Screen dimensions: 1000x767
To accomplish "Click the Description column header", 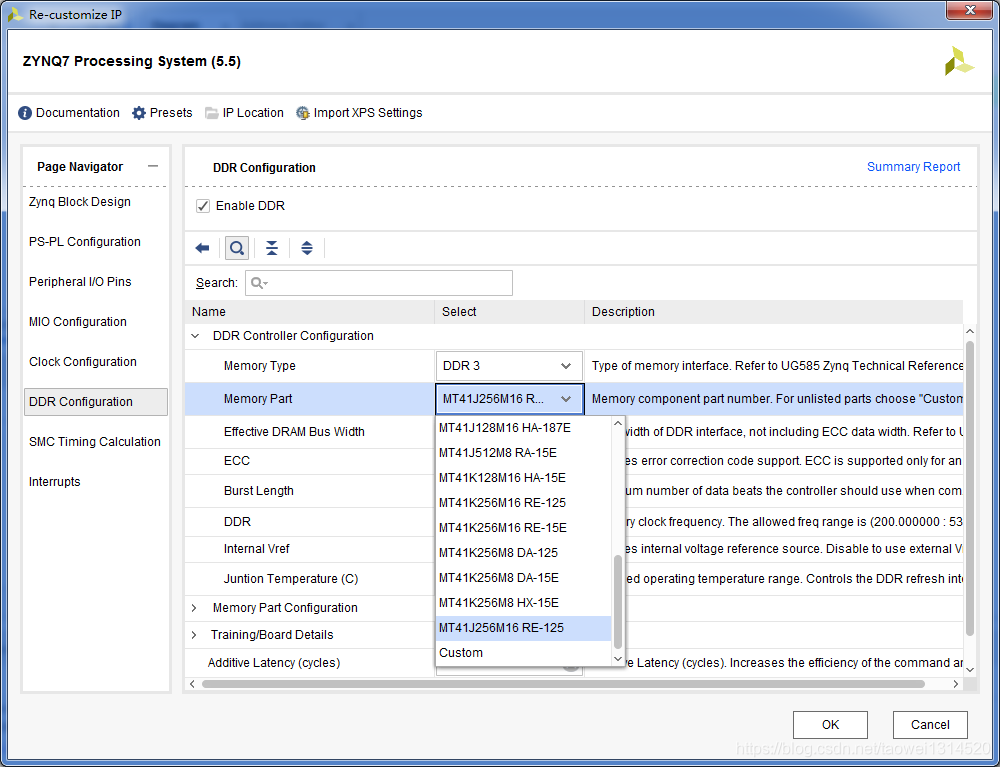I will 774,312.
